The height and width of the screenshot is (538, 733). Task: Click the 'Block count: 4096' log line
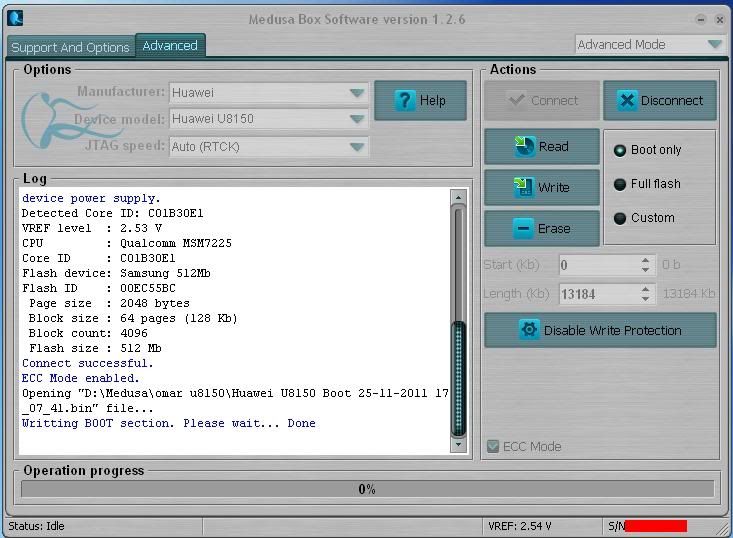88,333
